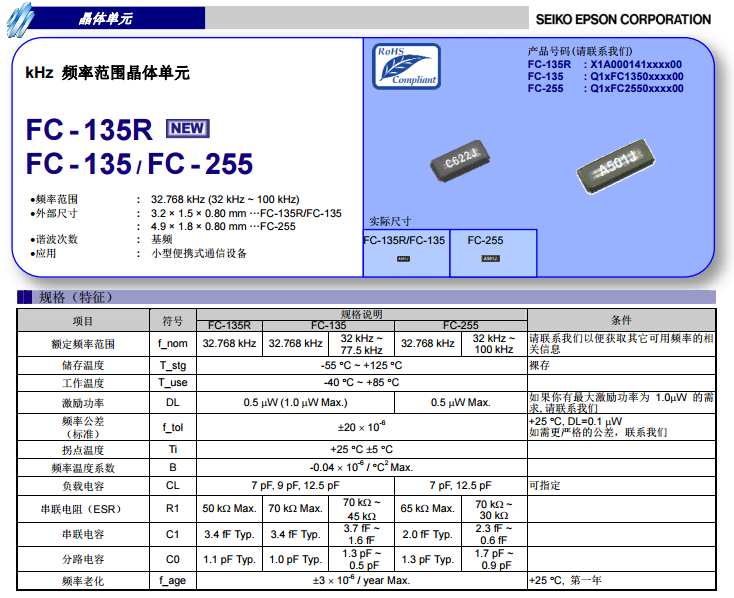The image size is (734, 598).
Task: Click the SEIKO EPSON CORPORATION logo text
Action: (x=622, y=19)
